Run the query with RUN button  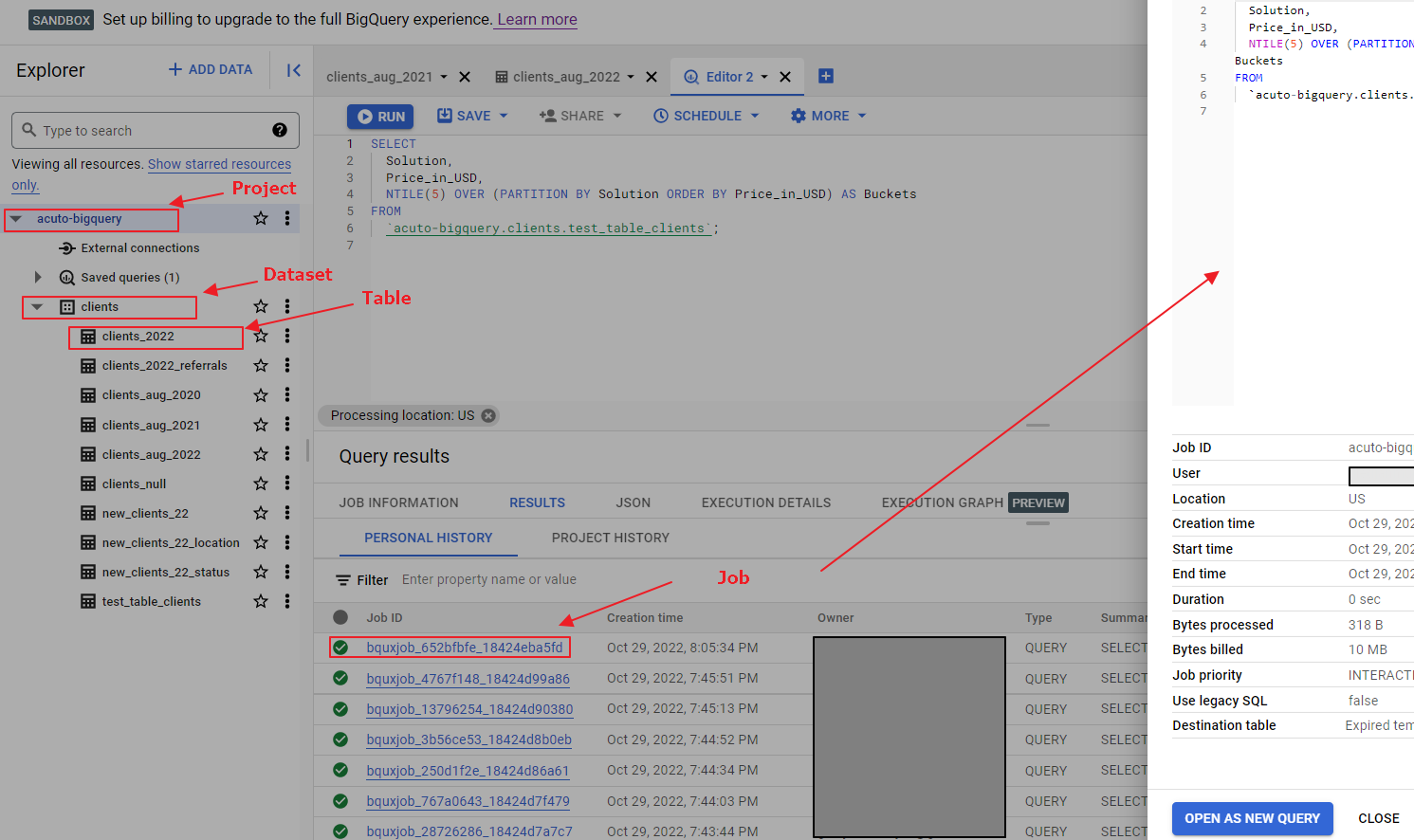(380, 117)
